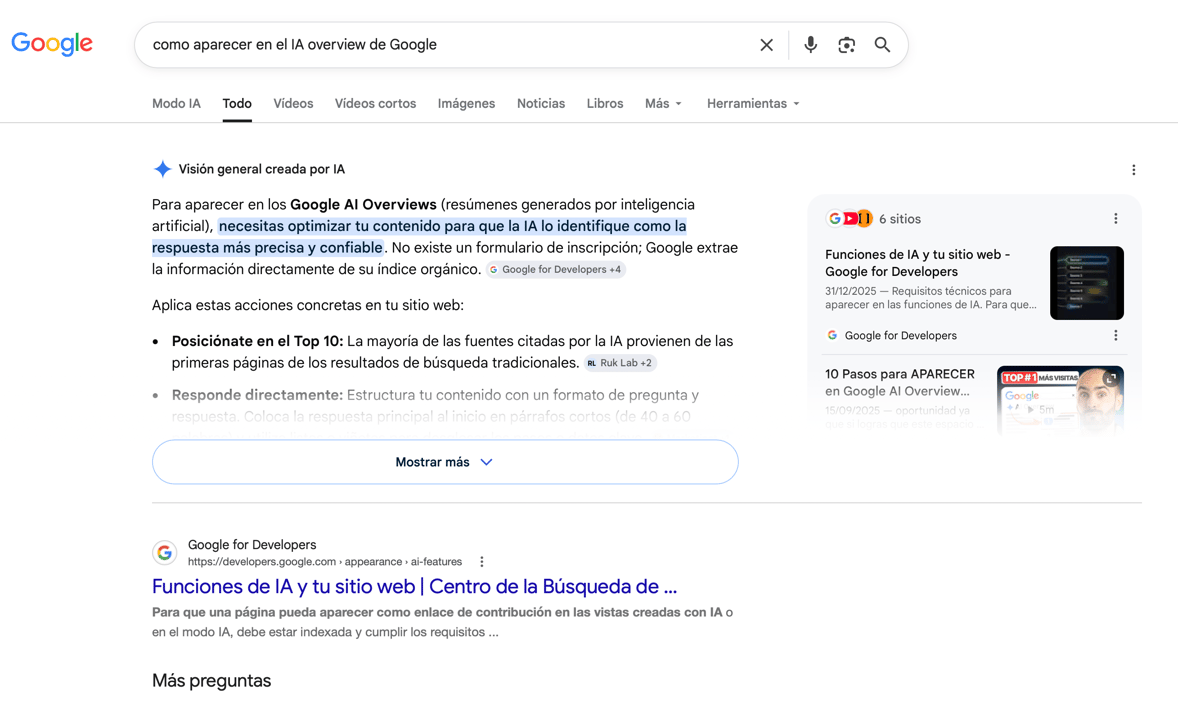Click Google favicon of first organic result
Screen dimensions: 1178x701
point(165,553)
